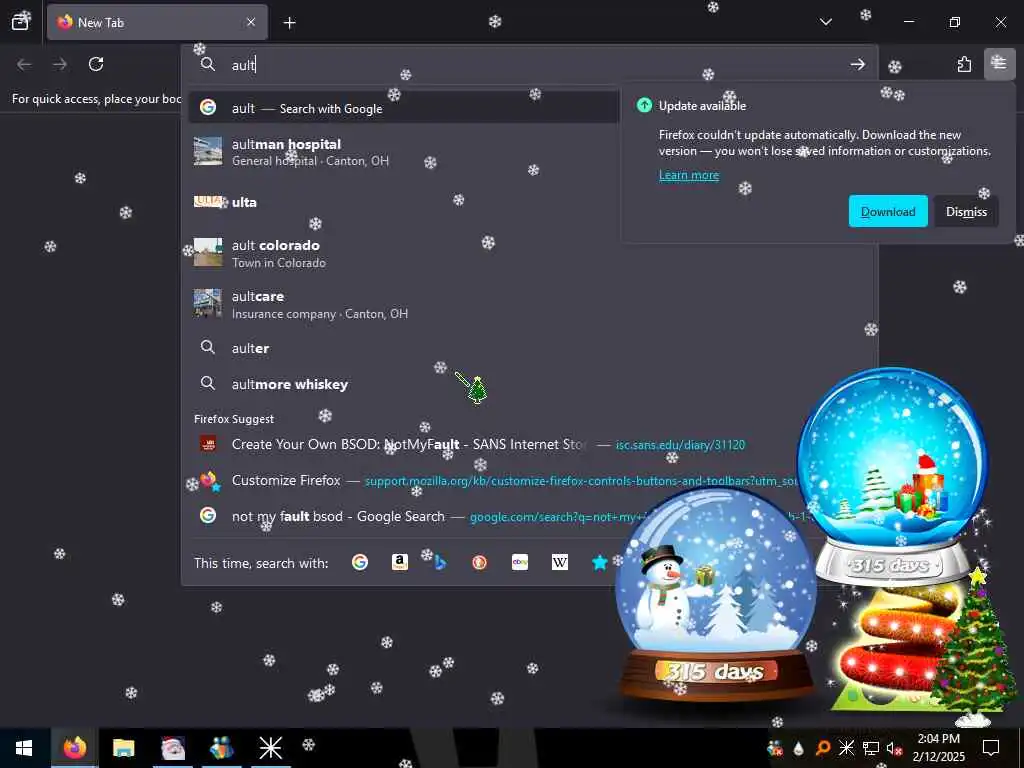Search this time with eBay icon
This screenshot has height=768, width=1024.
point(520,562)
